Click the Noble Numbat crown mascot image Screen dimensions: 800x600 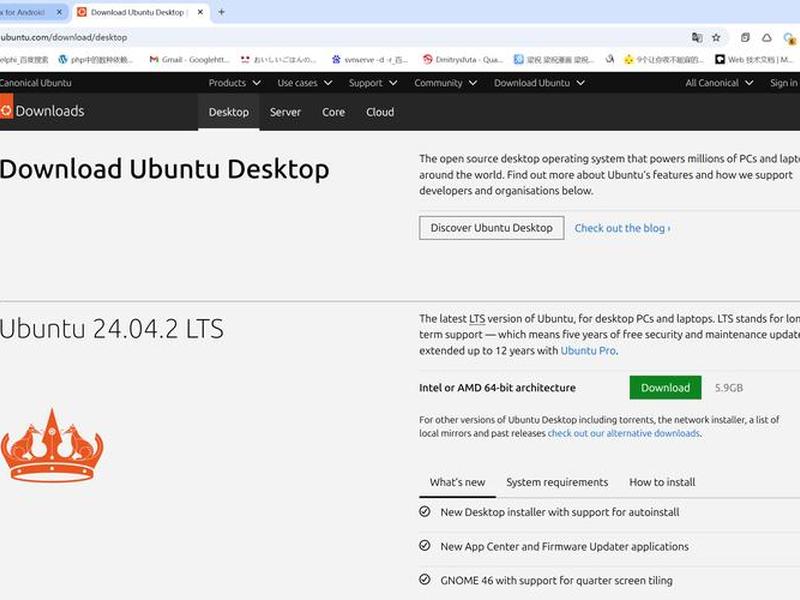click(x=52, y=445)
